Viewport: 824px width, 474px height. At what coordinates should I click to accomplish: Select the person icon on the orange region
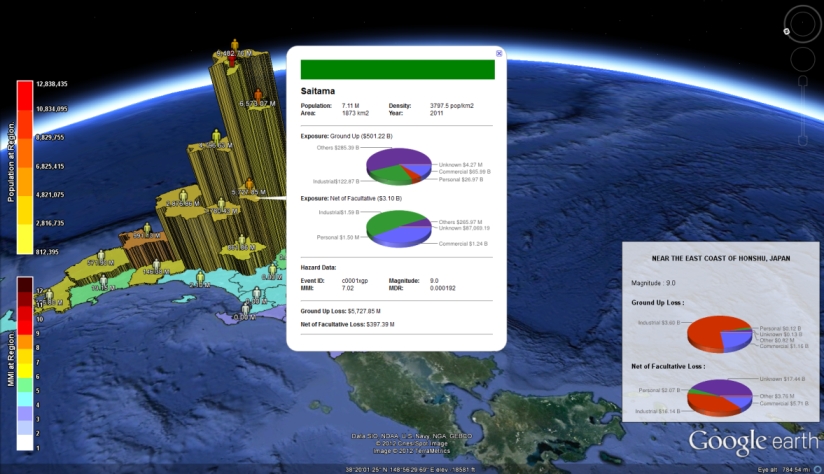147,228
